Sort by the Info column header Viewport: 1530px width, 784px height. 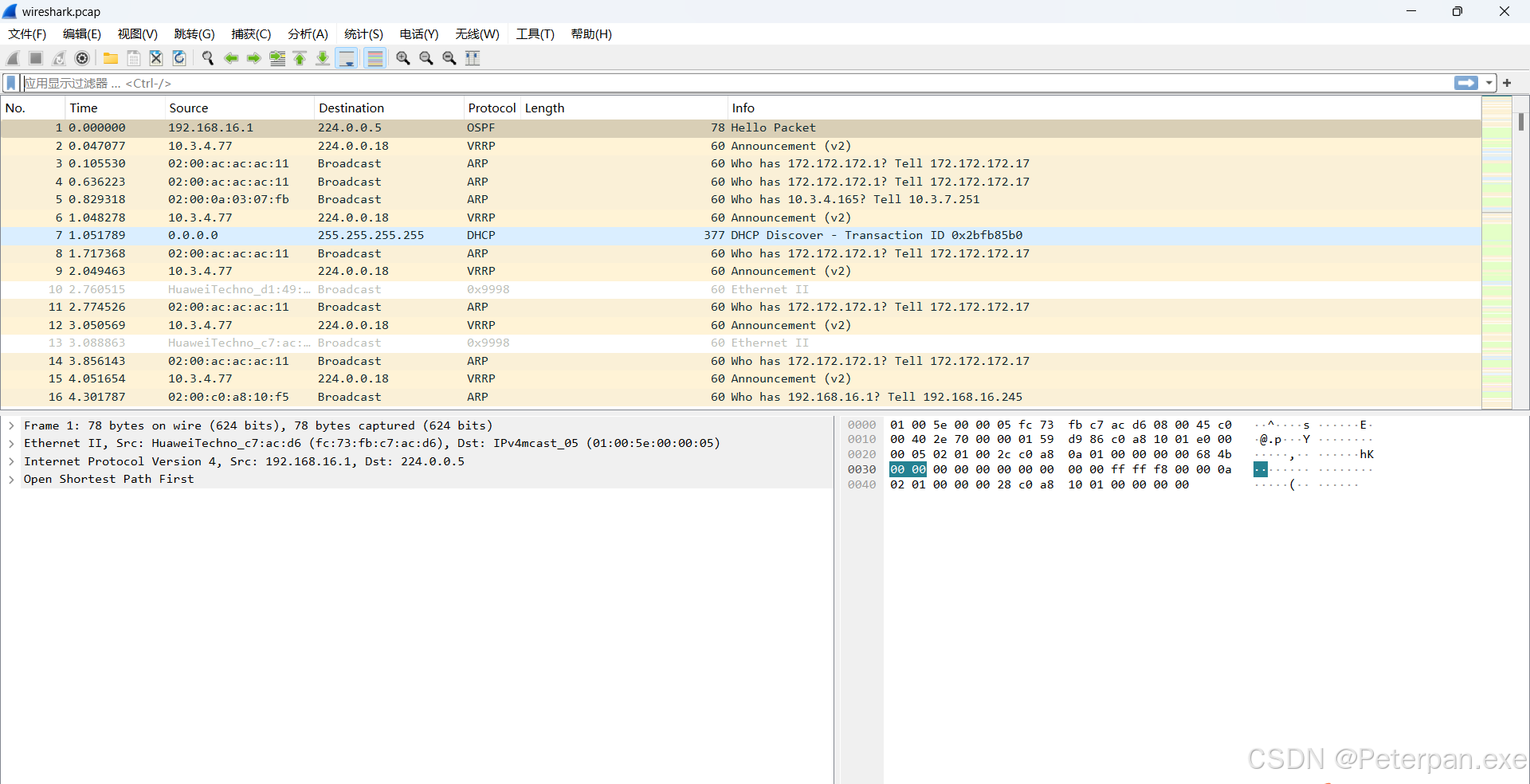pyautogui.click(x=1104, y=108)
